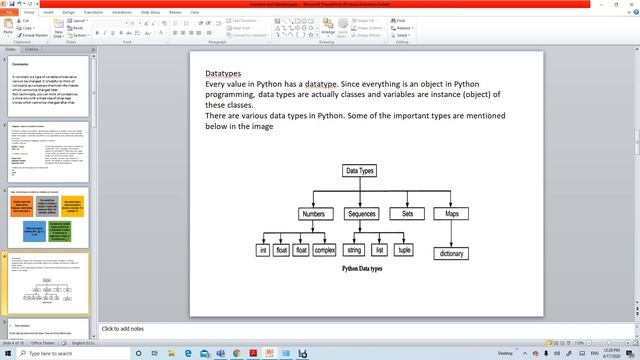Click the Copy command

pos(26,28)
